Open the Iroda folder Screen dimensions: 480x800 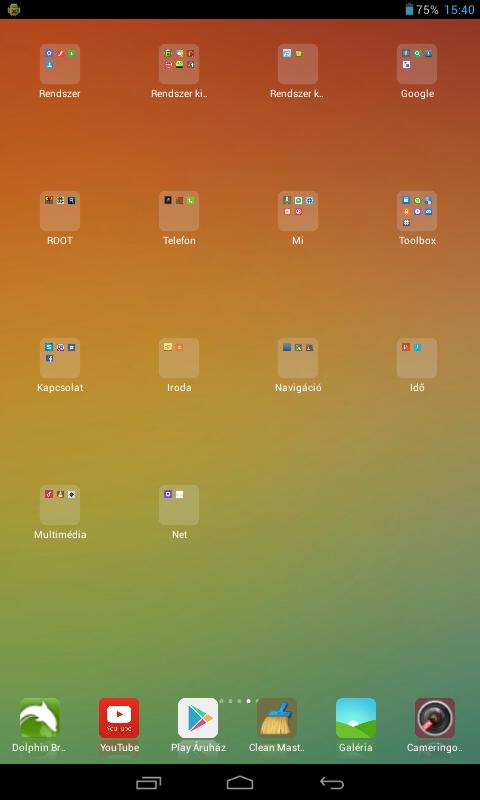tap(179, 358)
